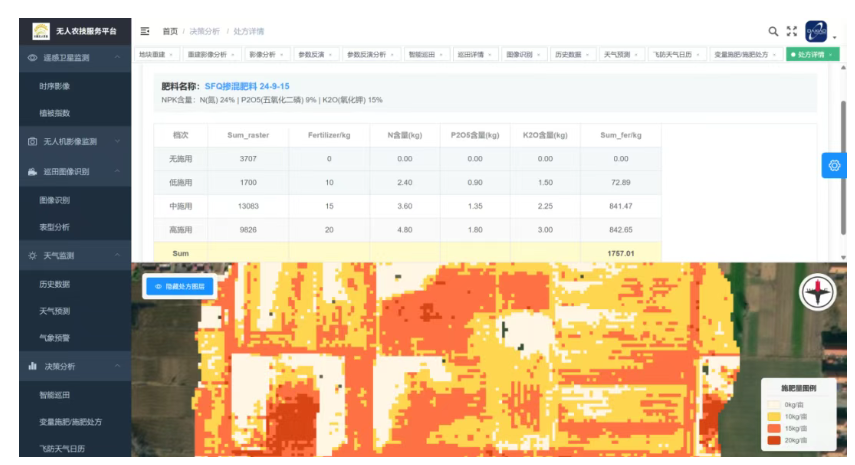Collapse the 天气监测 sidebar section
Screen dimensions: 855x465
click(118, 256)
